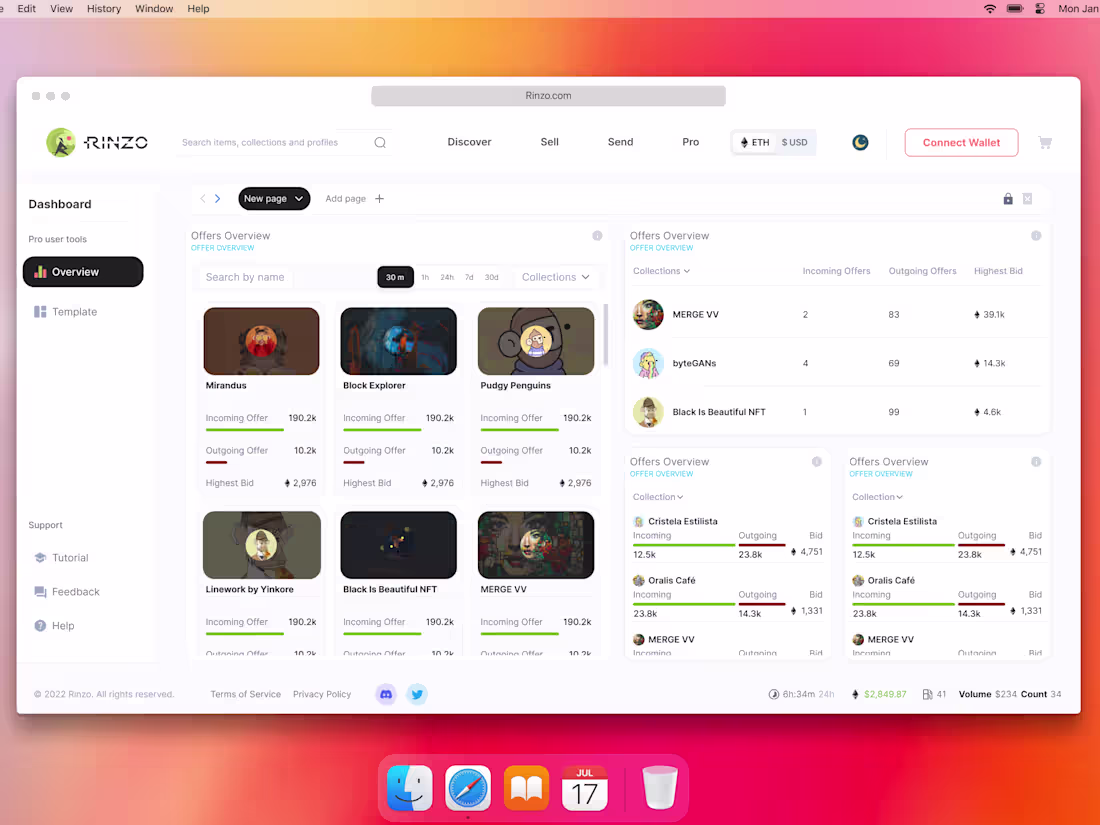
Task: Open the Mirandus collection thumbnail
Action: tap(261, 341)
